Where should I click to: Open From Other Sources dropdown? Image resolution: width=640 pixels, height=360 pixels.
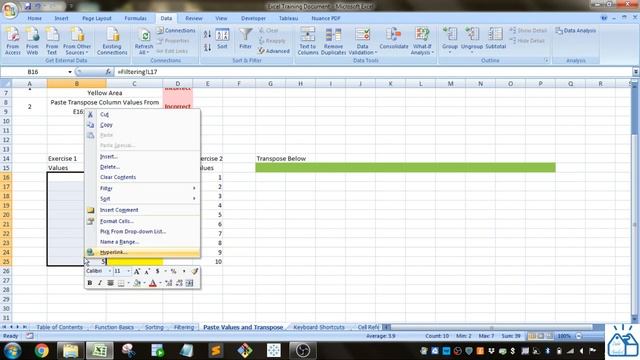77,41
